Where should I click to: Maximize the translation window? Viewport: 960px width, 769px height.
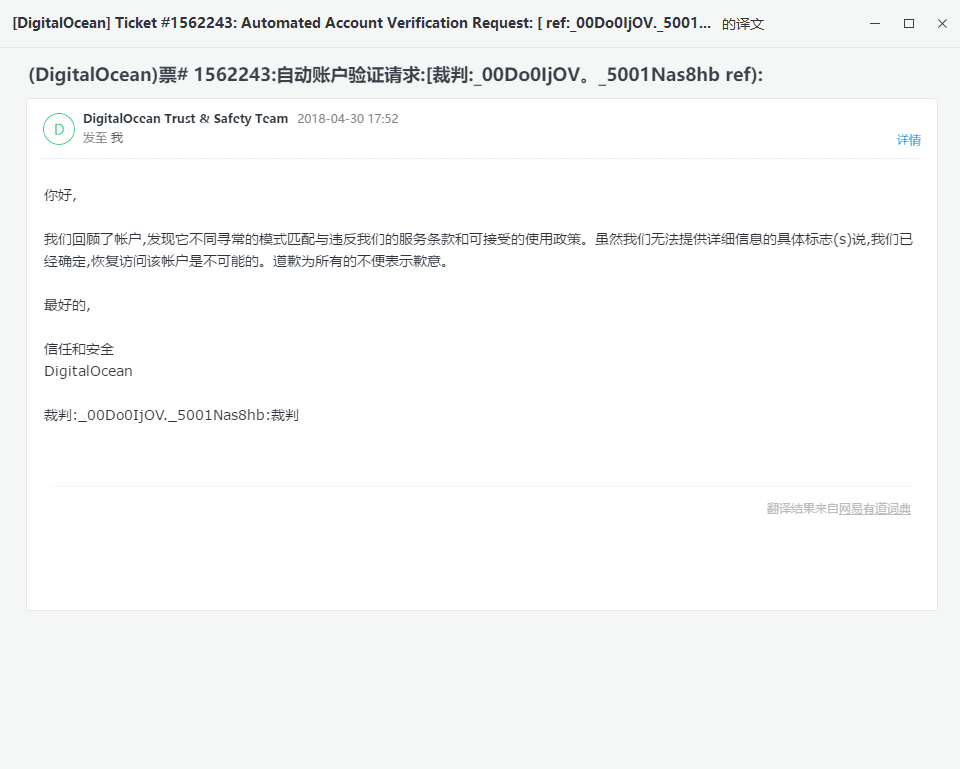coord(909,23)
